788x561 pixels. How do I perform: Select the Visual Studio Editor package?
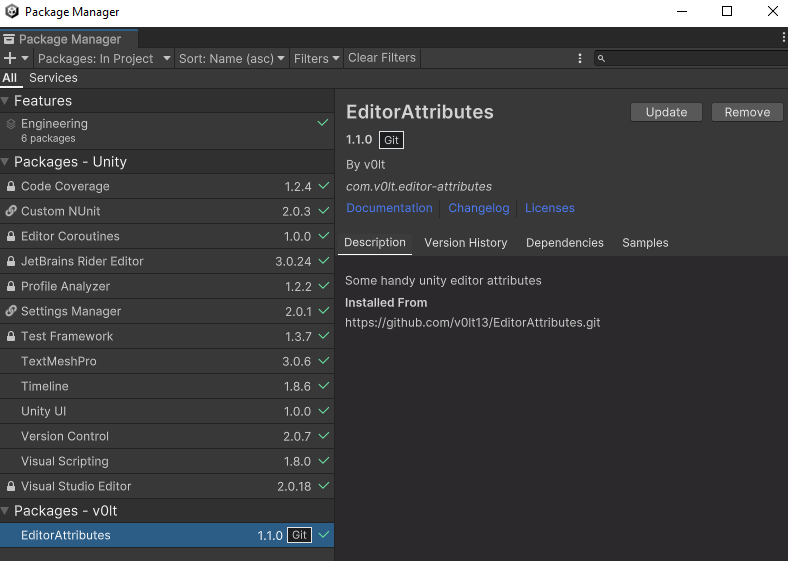click(167, 486)
